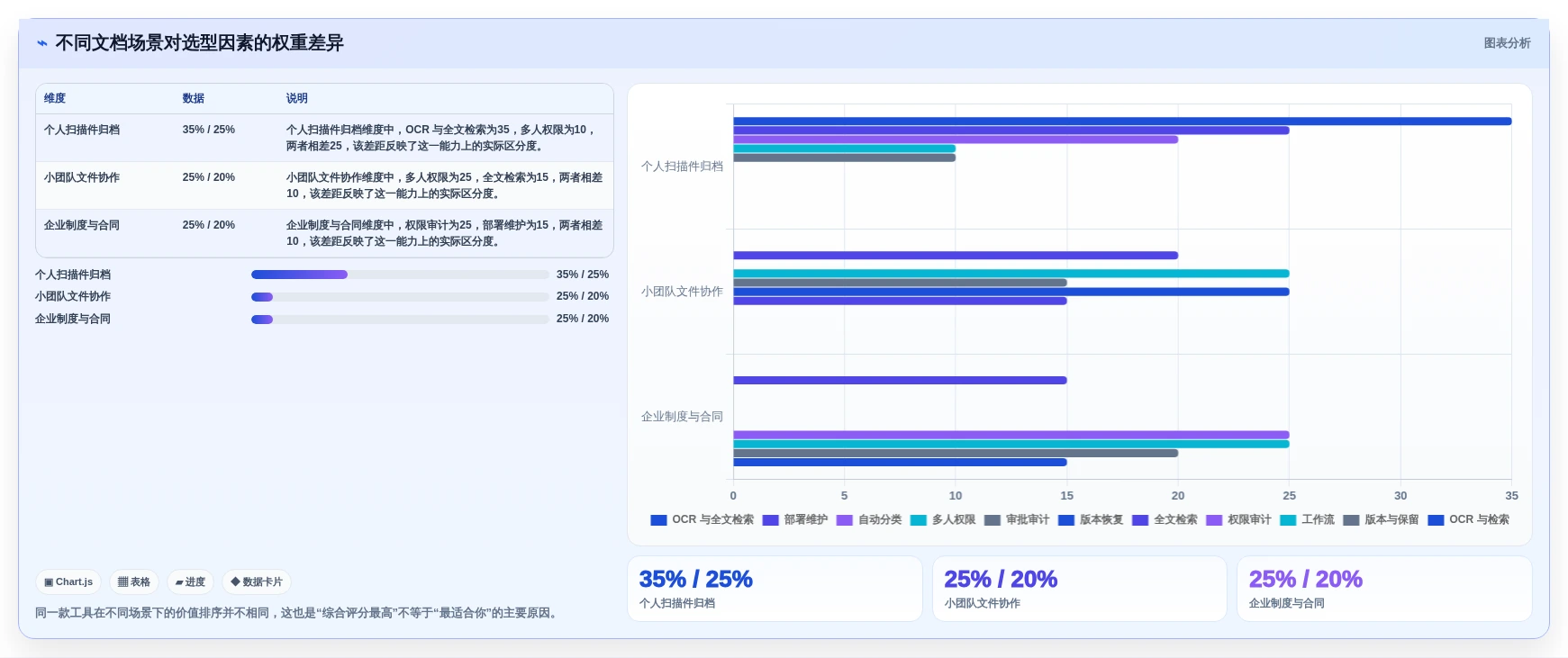The height and width of the screenshot is (658, 1568).
Task: Click the 维度 column header
Action: 55,98
